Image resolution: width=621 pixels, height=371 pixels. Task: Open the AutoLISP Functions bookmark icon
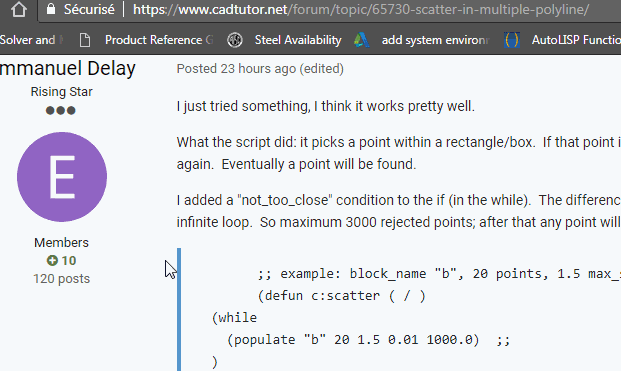(x=512, y=40)
